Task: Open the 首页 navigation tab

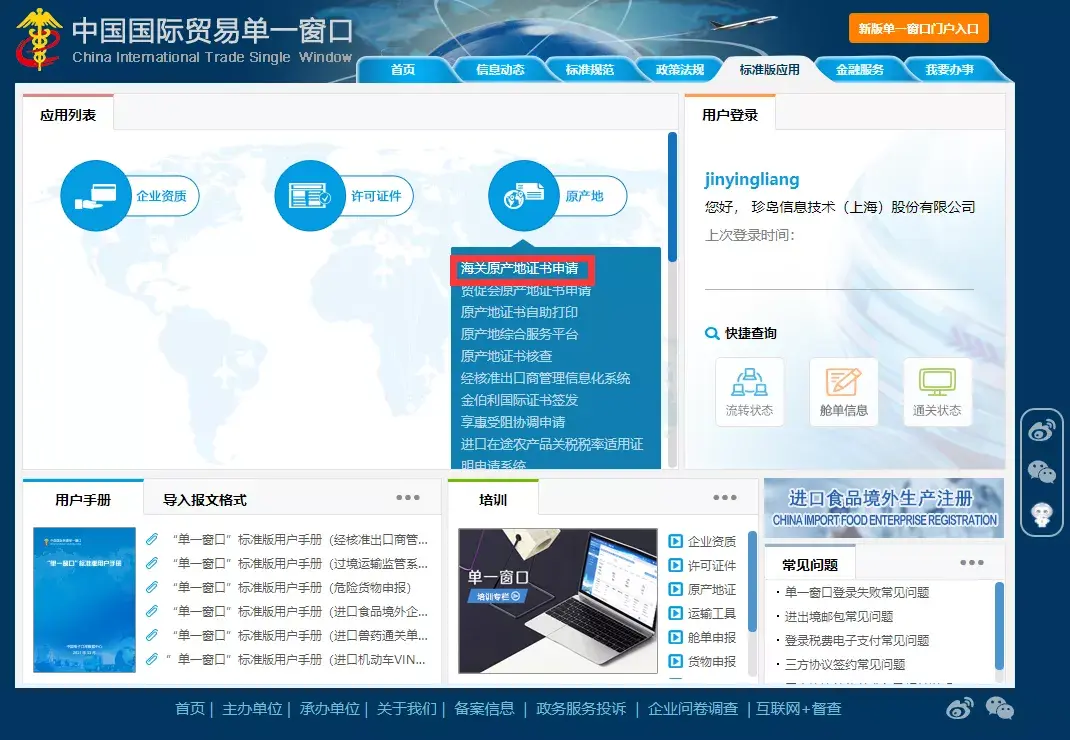Action: tap(403, 69)
